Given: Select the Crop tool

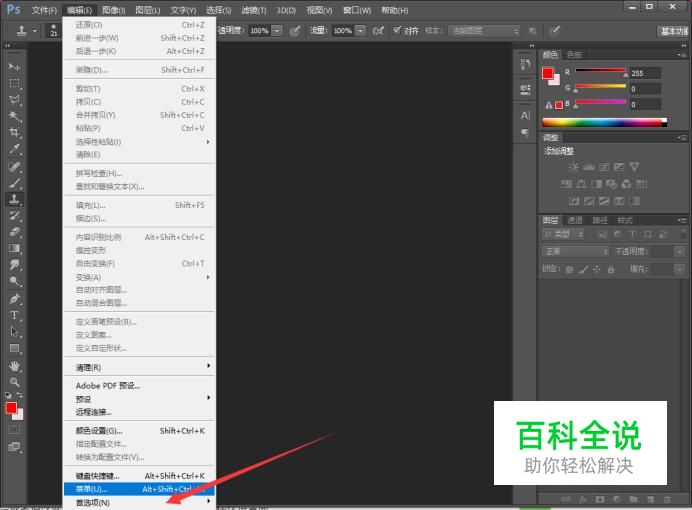Looking at the screenshot, I should click(x=14, y=132).
